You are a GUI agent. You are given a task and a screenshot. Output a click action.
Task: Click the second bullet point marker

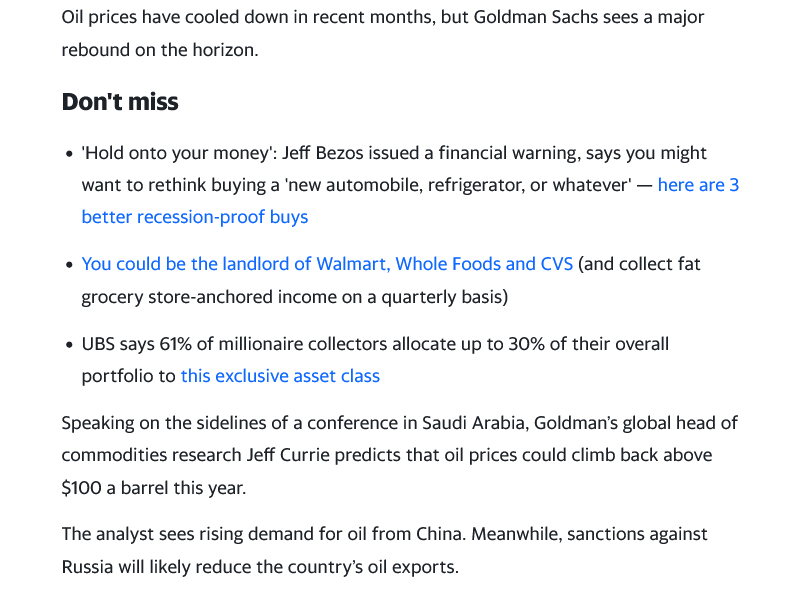click(70, 265)
